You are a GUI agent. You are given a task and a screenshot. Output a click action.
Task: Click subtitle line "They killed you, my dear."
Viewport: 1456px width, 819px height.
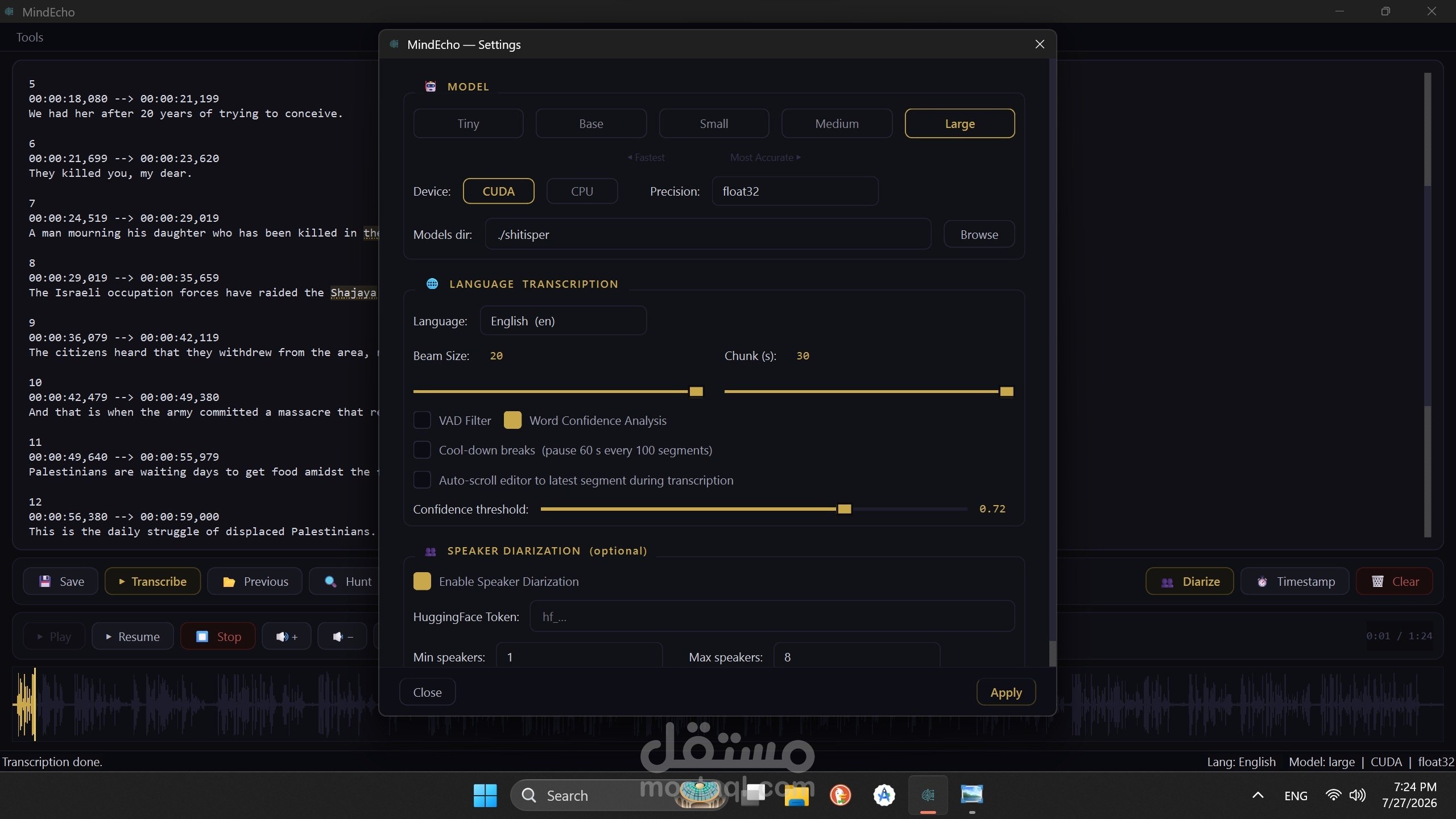110,173
